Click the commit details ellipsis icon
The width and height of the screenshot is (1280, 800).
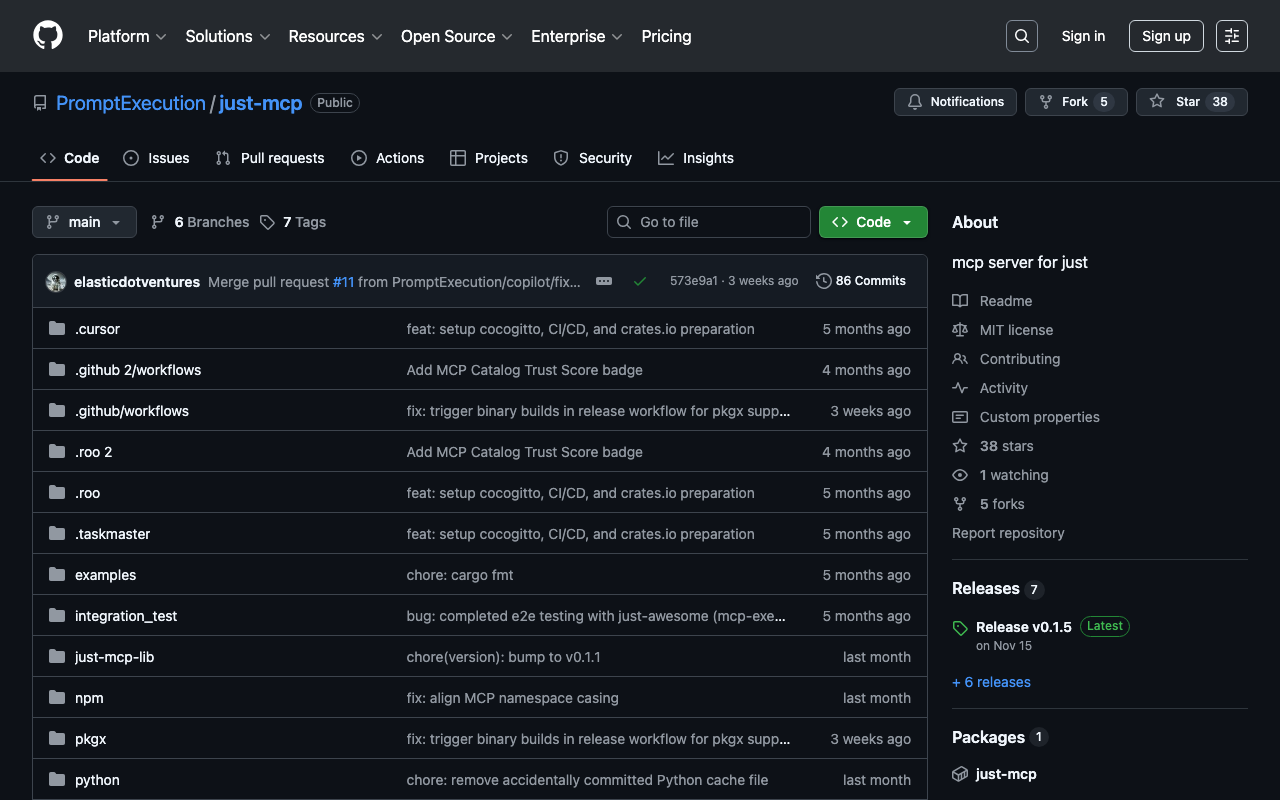[604, 281]
